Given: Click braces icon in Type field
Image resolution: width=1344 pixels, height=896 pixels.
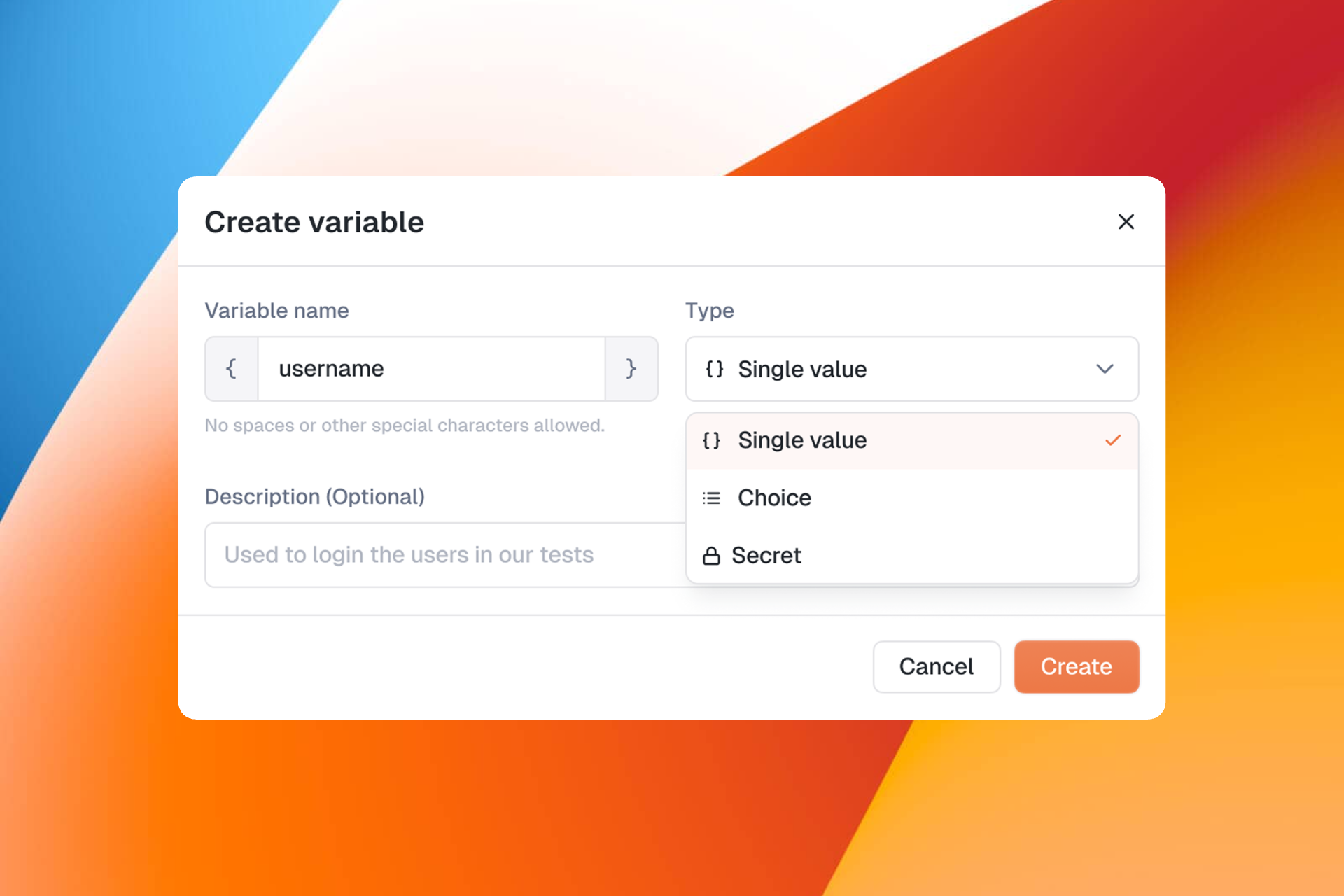Looking at the screenshot, I should point(714,369).
